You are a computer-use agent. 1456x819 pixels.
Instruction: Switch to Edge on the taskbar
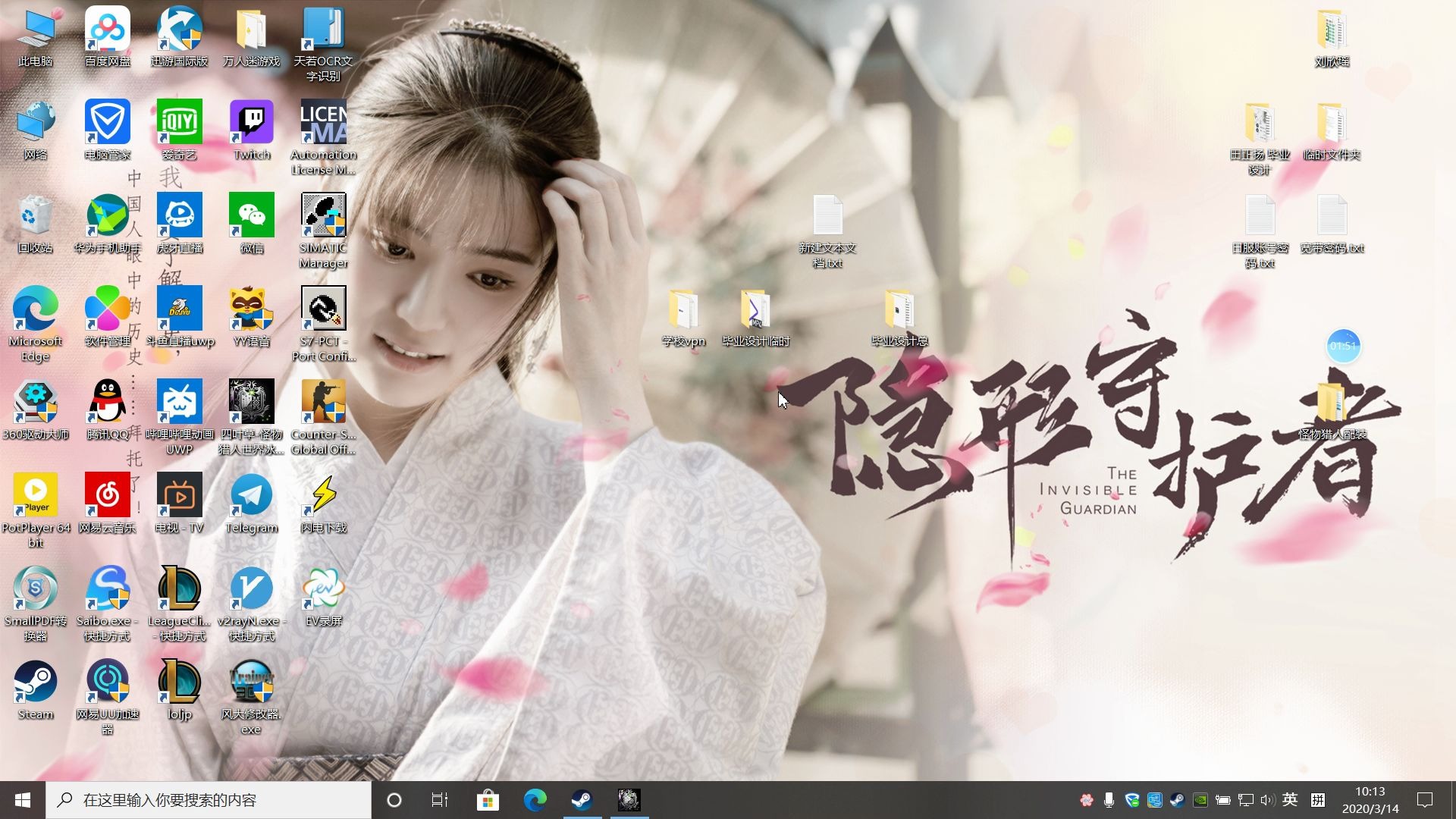coord(535,800)
